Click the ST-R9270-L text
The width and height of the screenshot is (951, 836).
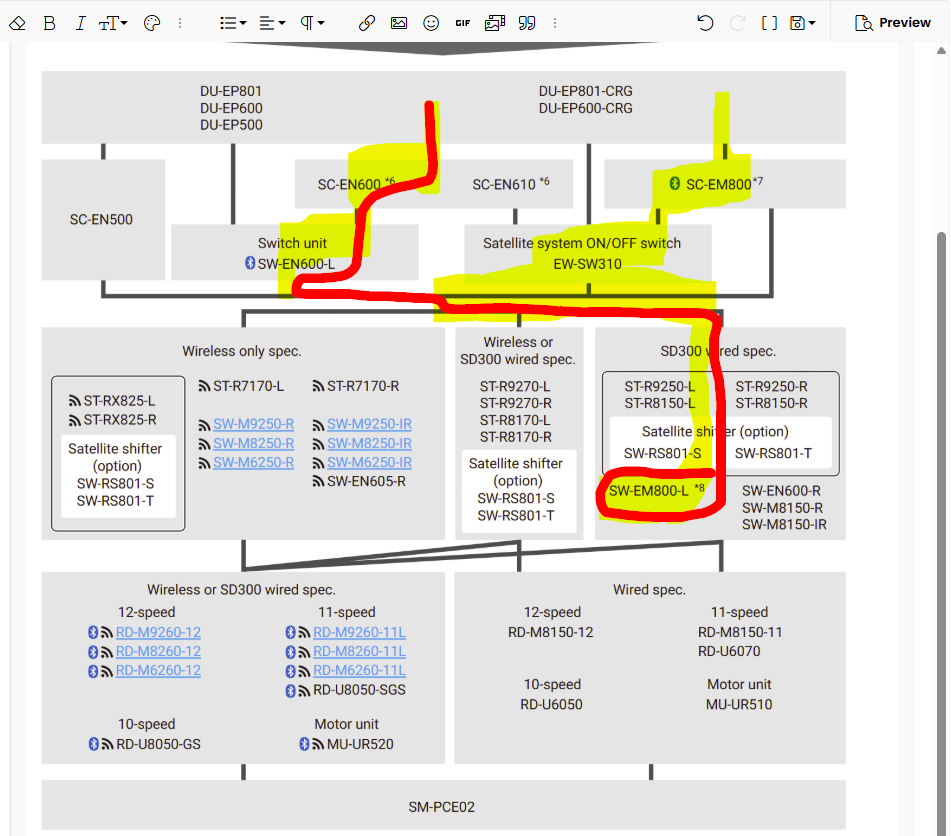pos(515,386)
